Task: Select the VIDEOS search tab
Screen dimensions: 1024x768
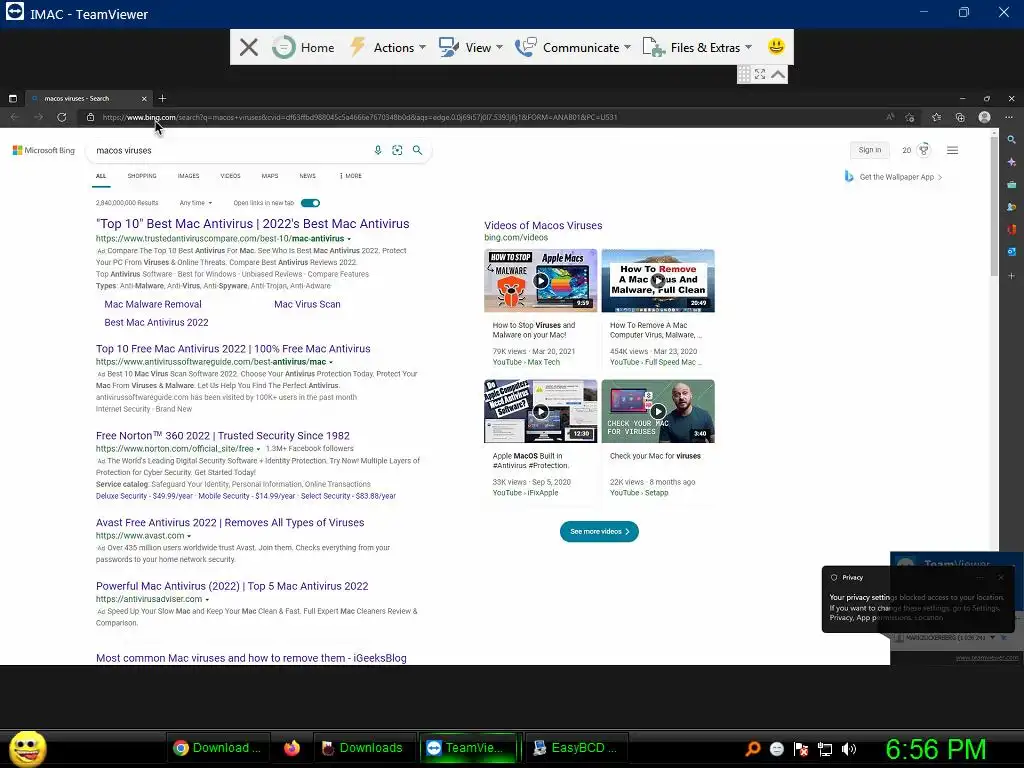Action: coord(230,176)
